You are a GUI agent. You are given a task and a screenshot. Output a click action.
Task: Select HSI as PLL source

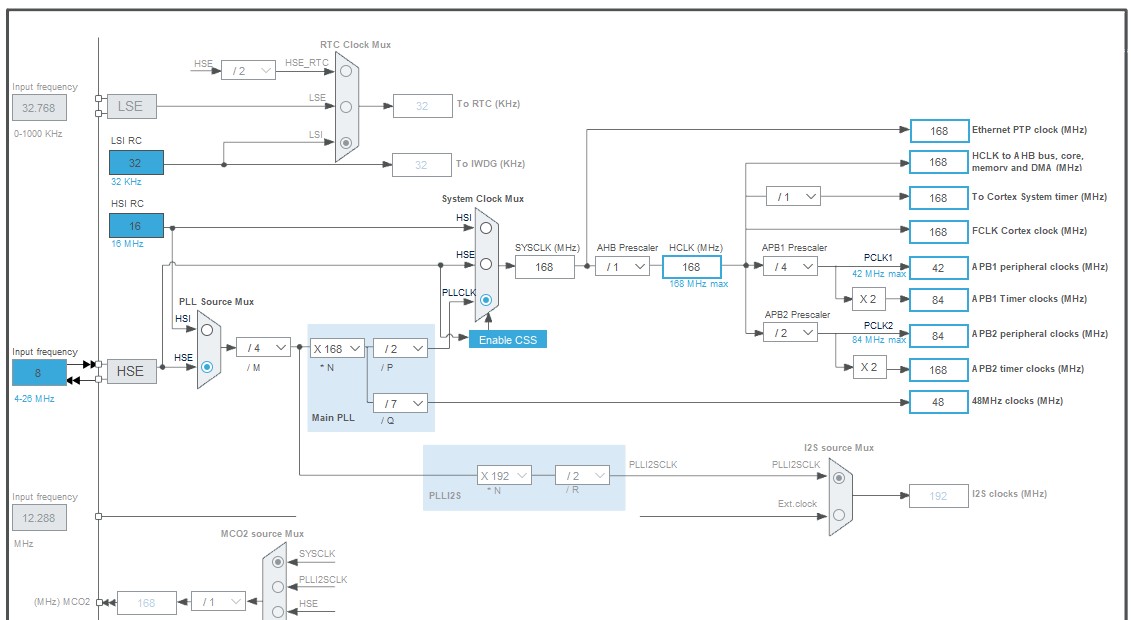tap(207, 329)
